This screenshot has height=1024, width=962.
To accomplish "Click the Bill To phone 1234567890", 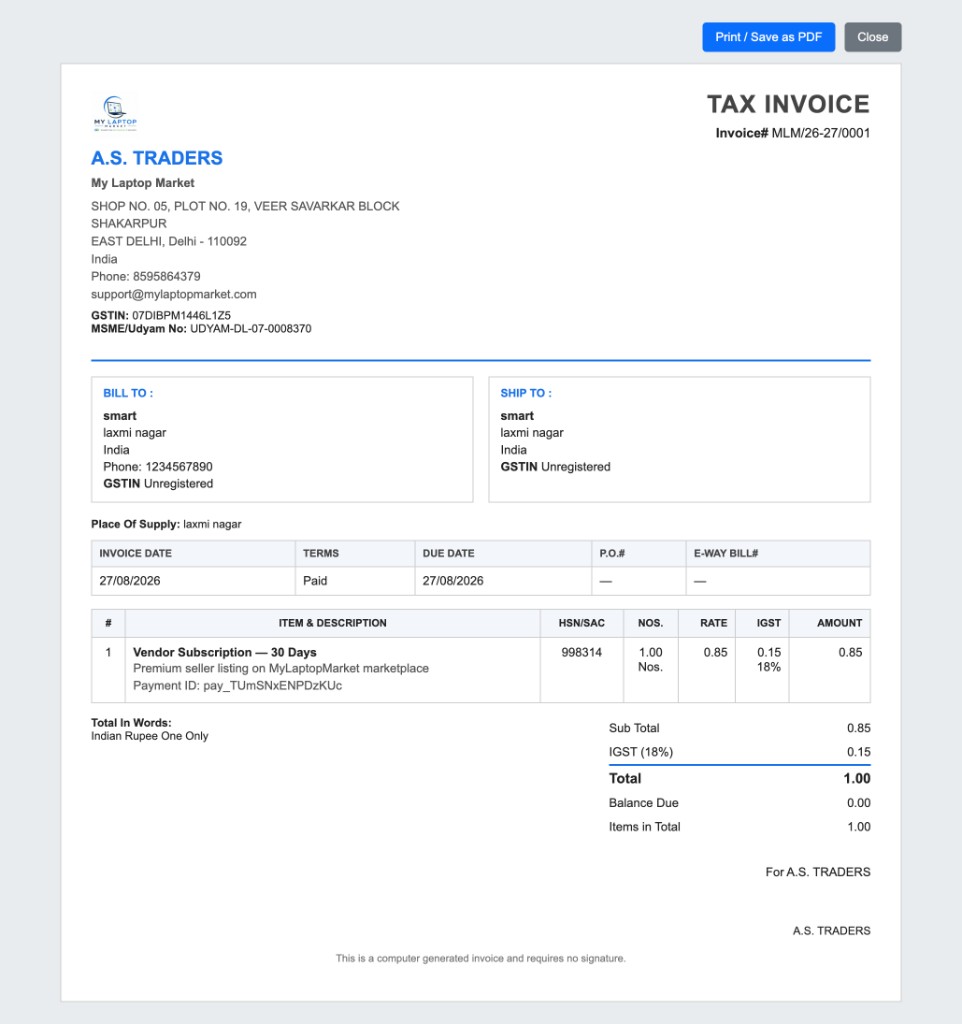I will coord(178,467).
